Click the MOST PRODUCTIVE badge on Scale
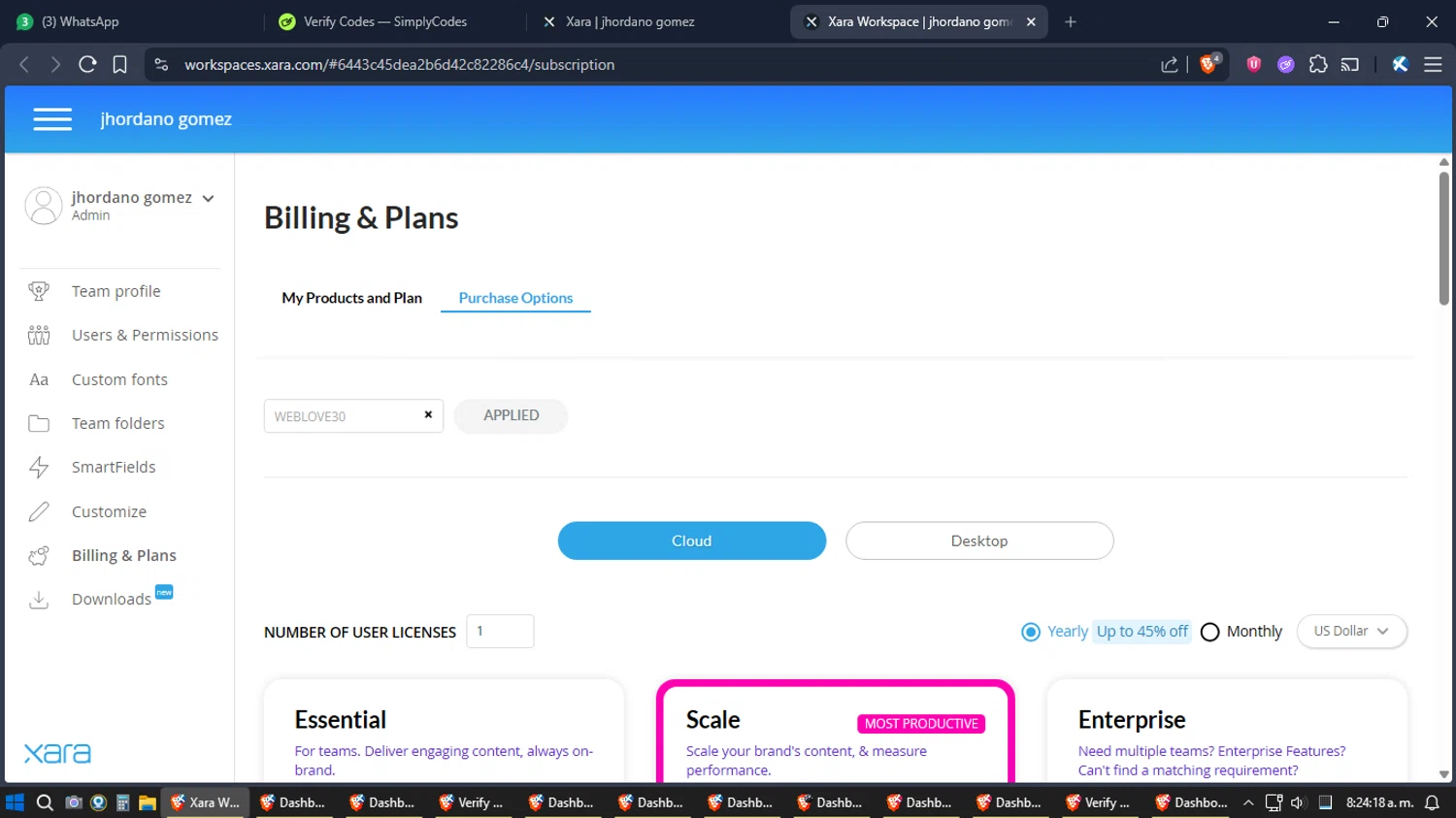 pyautogui.click(x=921, y=724)
